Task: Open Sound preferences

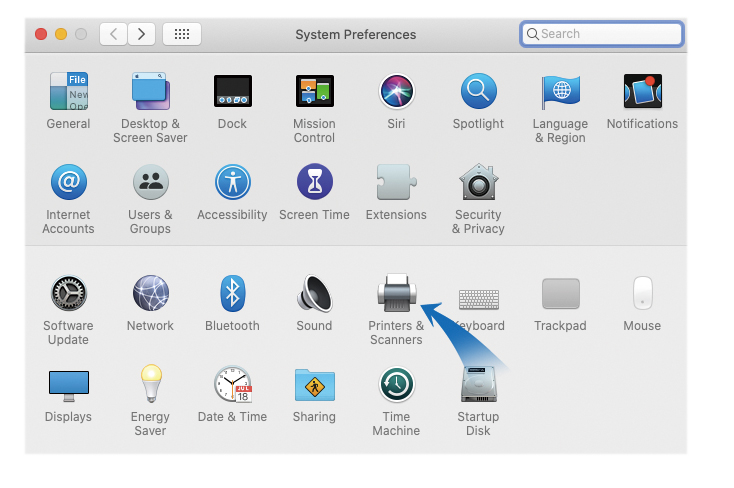Action: click(315, 293)
